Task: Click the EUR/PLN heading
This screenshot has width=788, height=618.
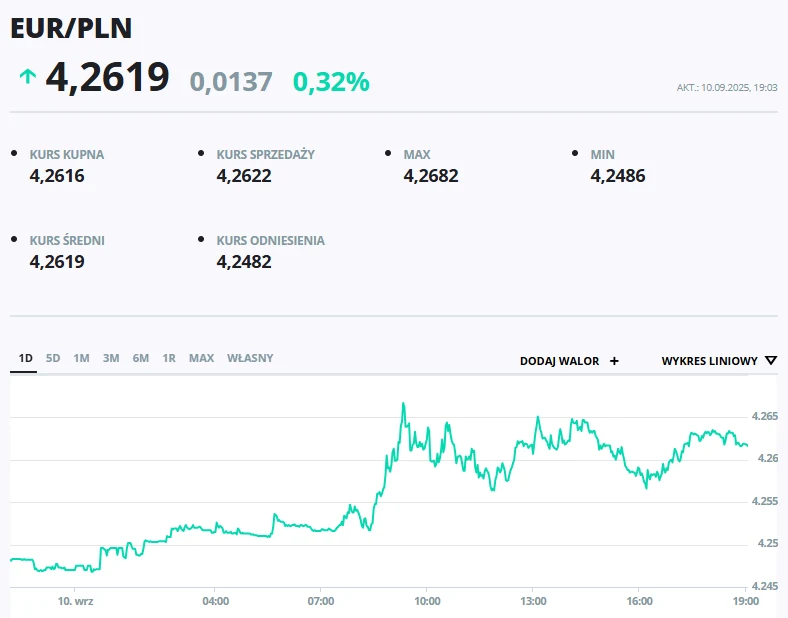Action: click(71, 28)
